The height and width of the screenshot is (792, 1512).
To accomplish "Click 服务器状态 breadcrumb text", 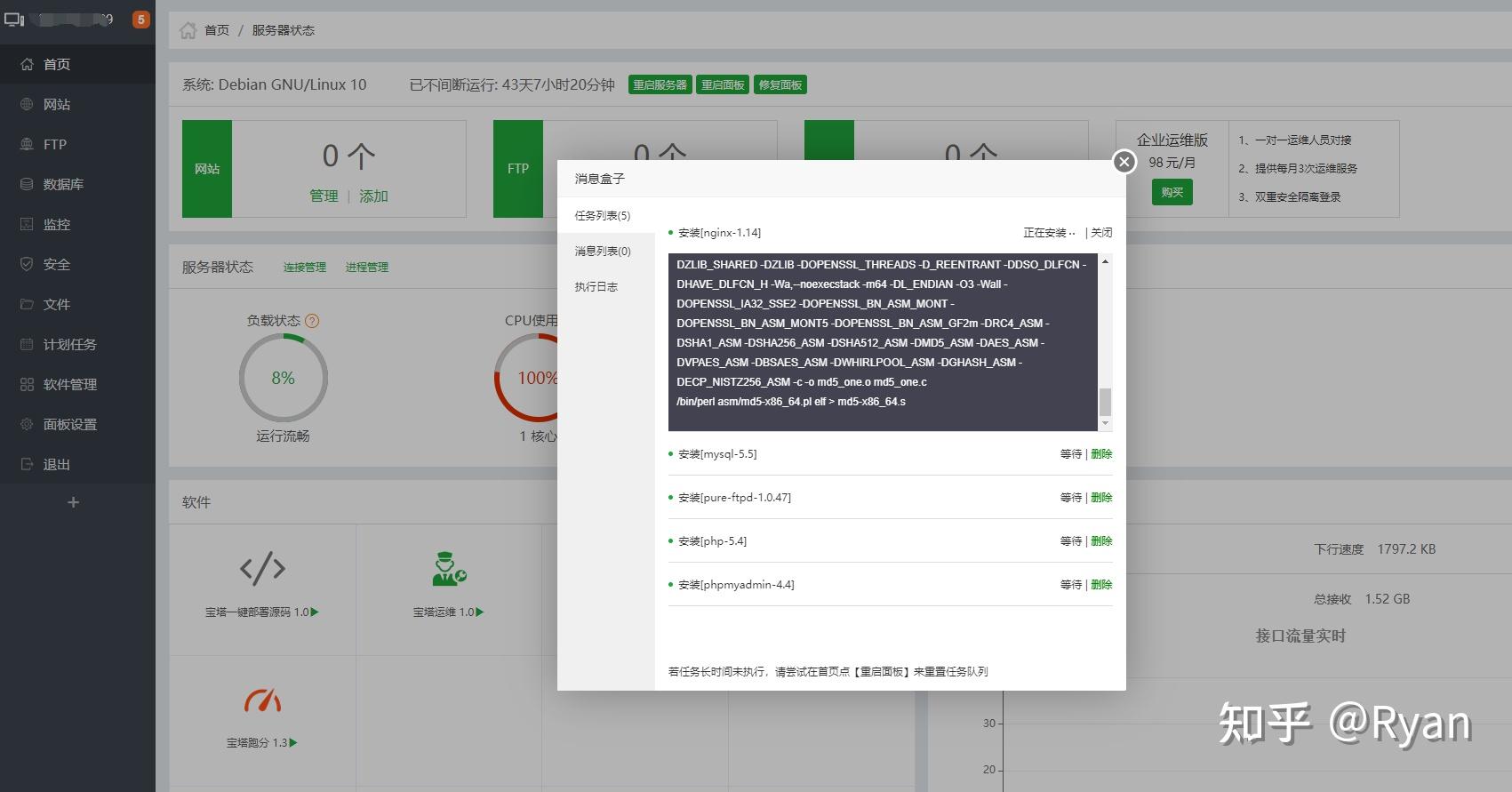I will click(x=283, y=30).
